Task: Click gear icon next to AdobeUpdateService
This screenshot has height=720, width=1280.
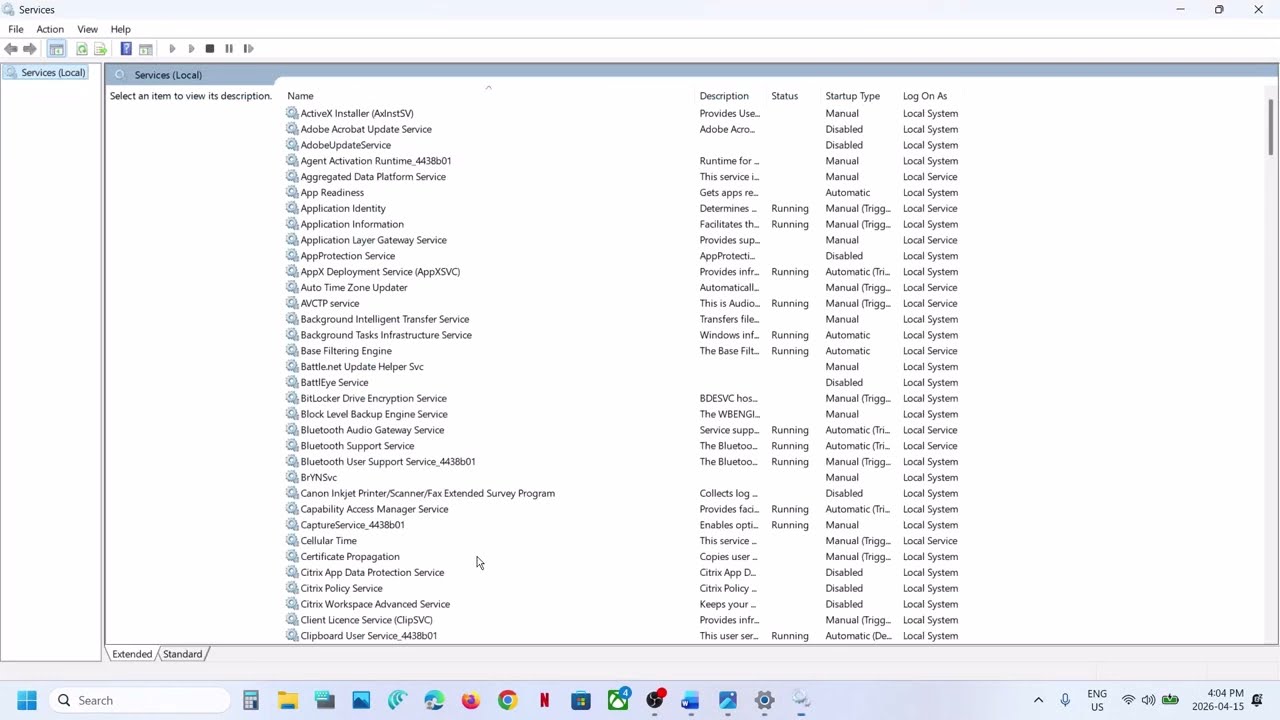Action: pyautogui.click(x=292, y=145)
